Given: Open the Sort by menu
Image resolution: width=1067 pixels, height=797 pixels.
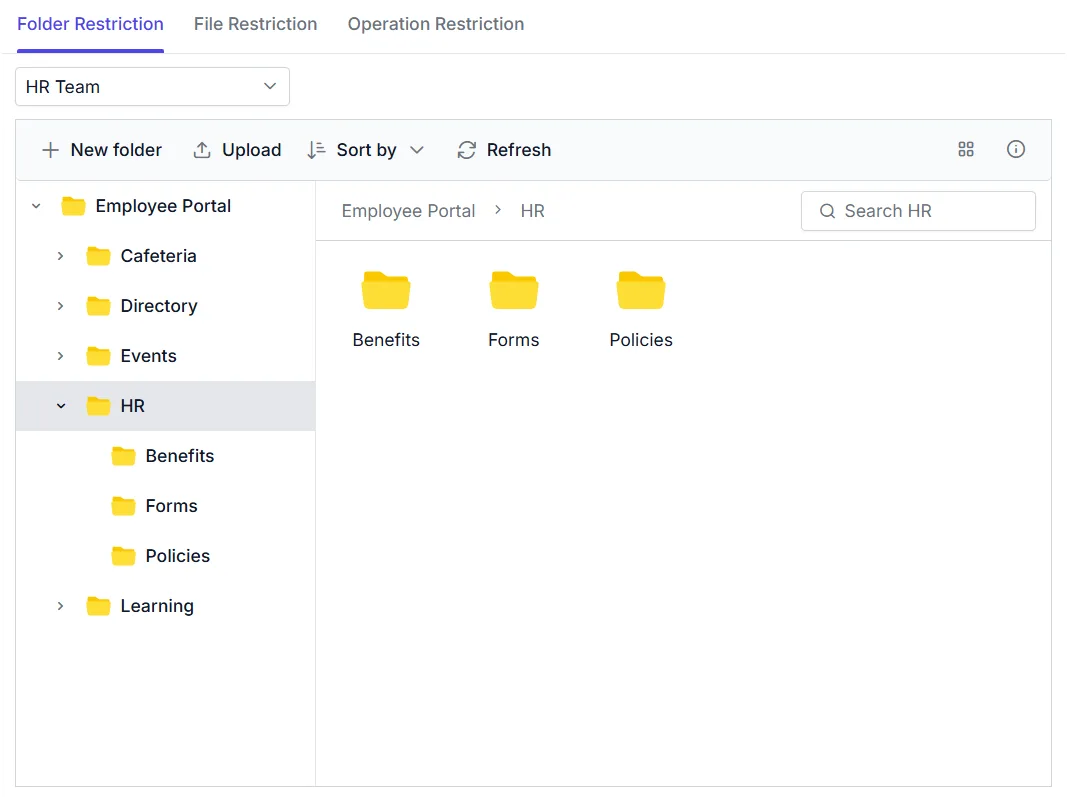Looking at the screenshot, I should (366, 150).
